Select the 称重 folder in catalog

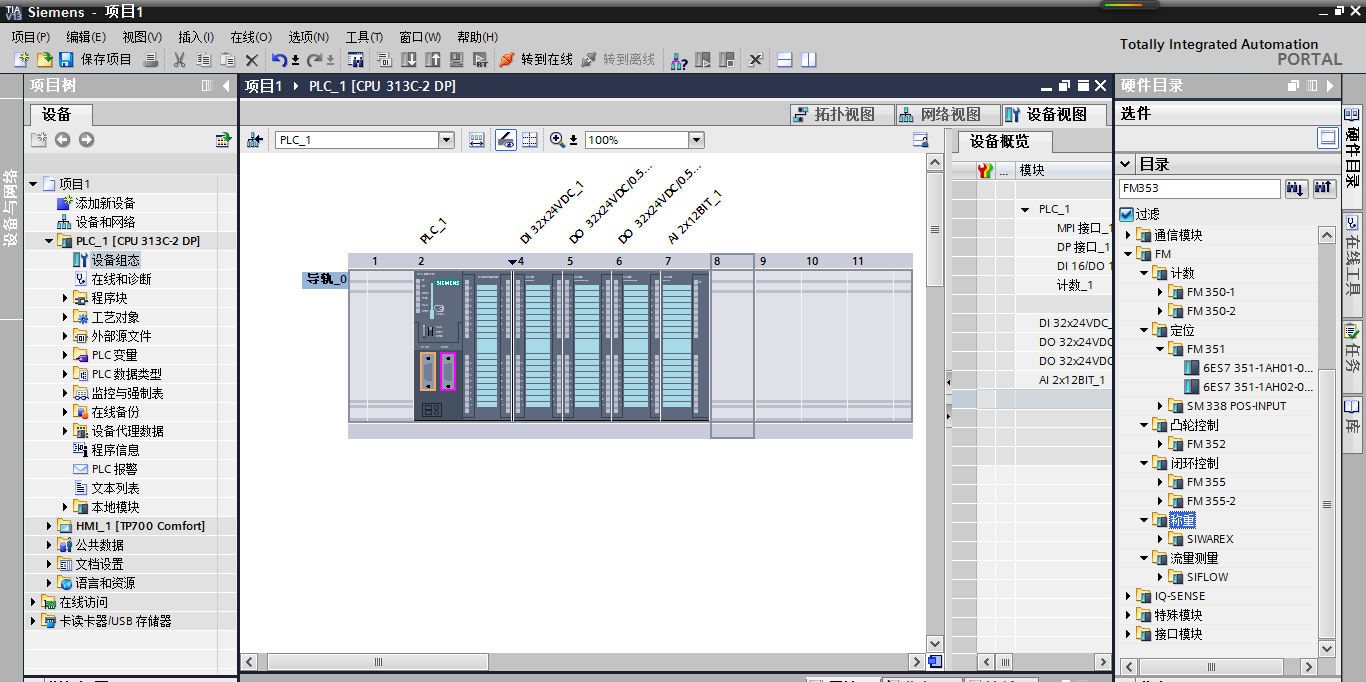click(1182, 520)
